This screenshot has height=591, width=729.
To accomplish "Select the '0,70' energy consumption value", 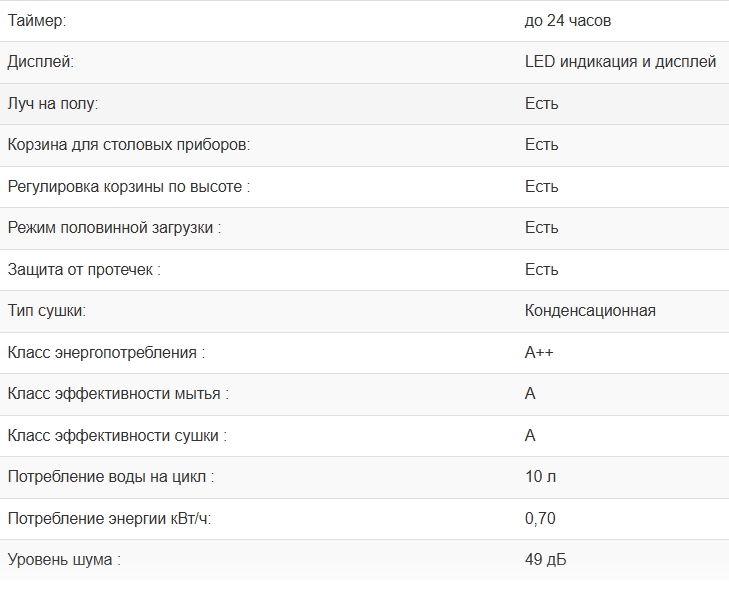I will click(540, 519).
